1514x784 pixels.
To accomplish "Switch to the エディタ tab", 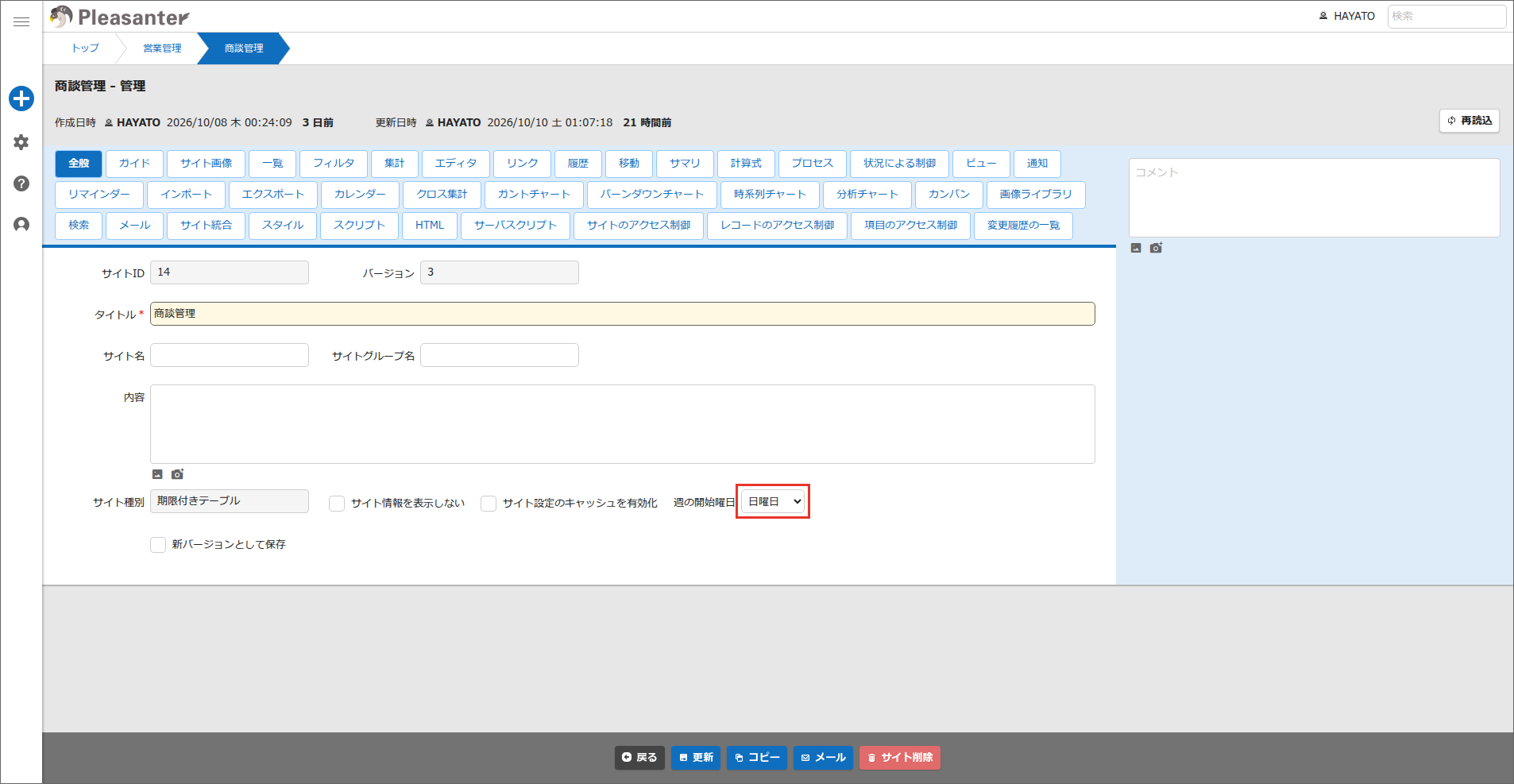I will click(x=456, y=164).
